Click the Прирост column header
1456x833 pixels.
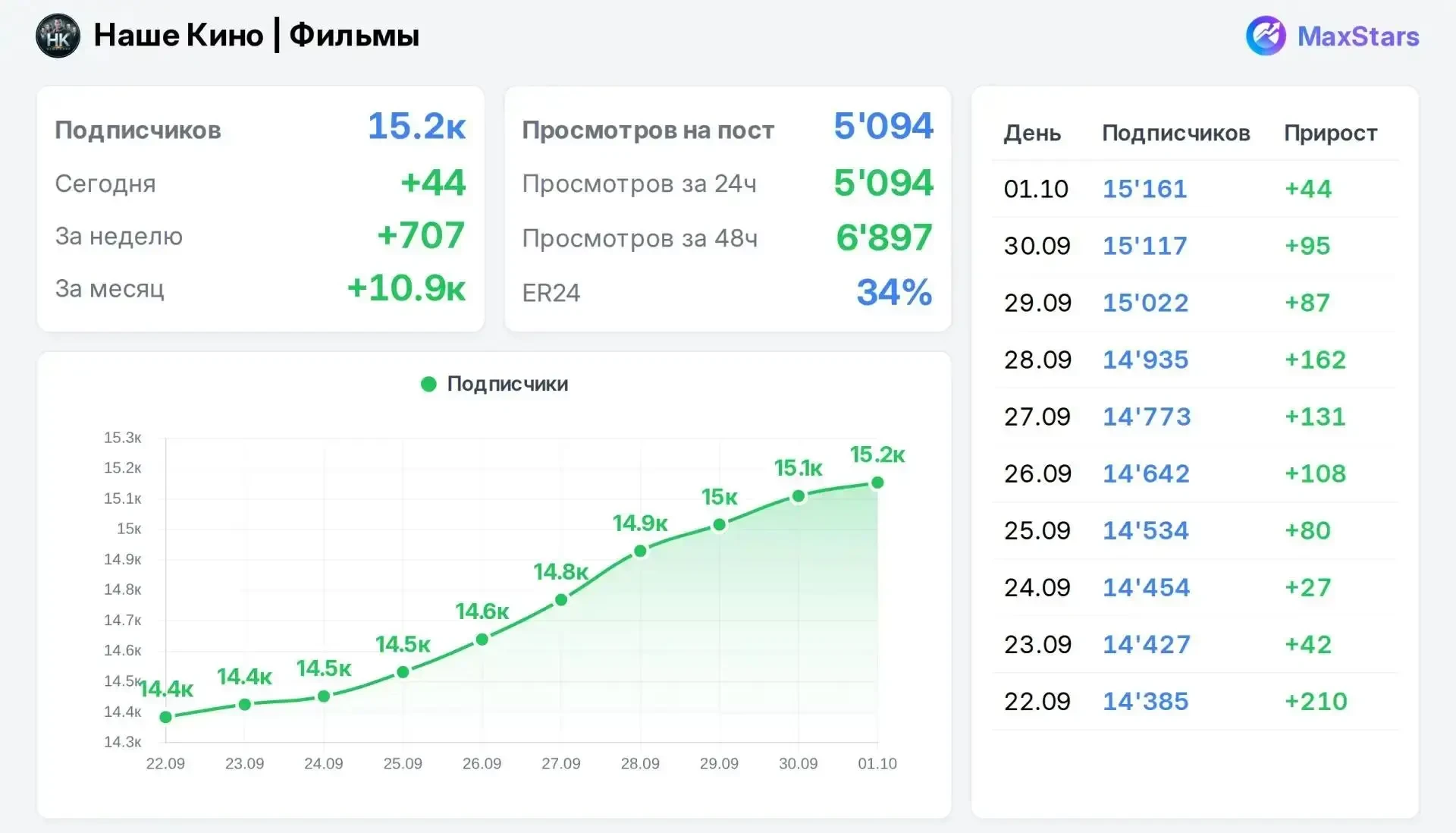pos(1330,134)
